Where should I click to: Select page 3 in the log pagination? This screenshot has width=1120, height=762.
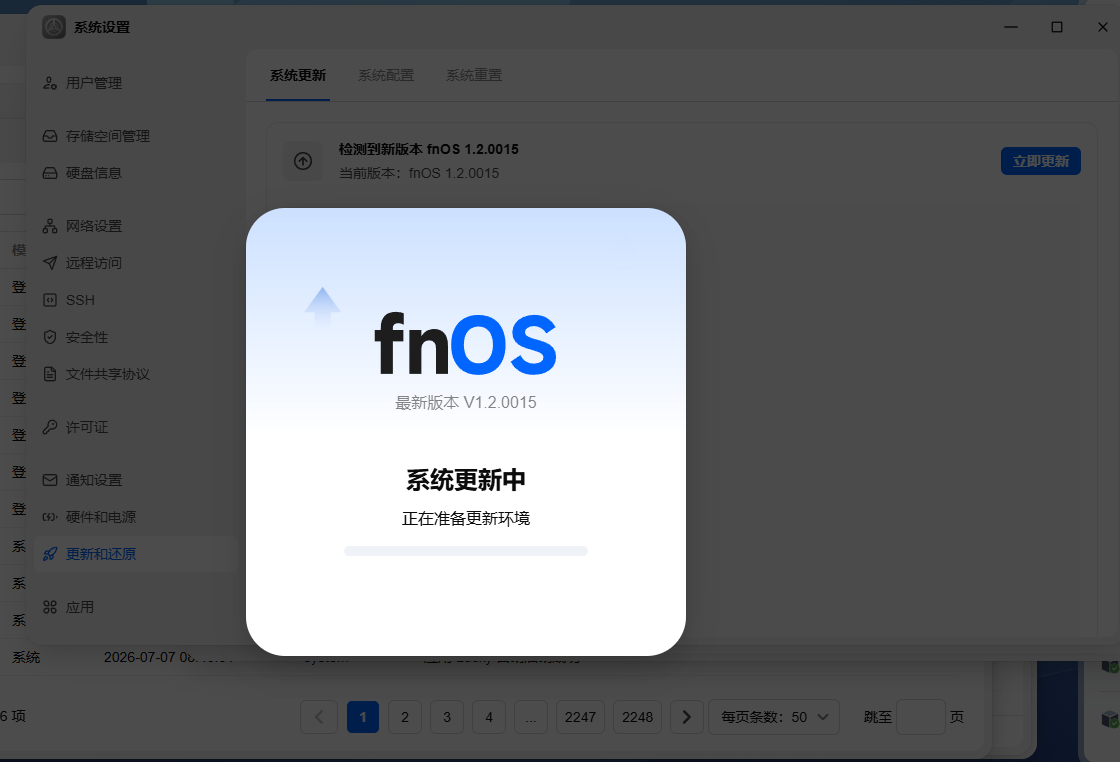pos(447,717)
